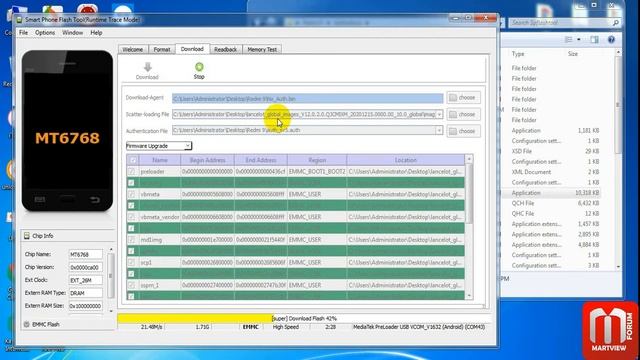This screenshot has height=360, width=640.
Task: Click the Chip Info panel icon
Action: tap(27, 236)
